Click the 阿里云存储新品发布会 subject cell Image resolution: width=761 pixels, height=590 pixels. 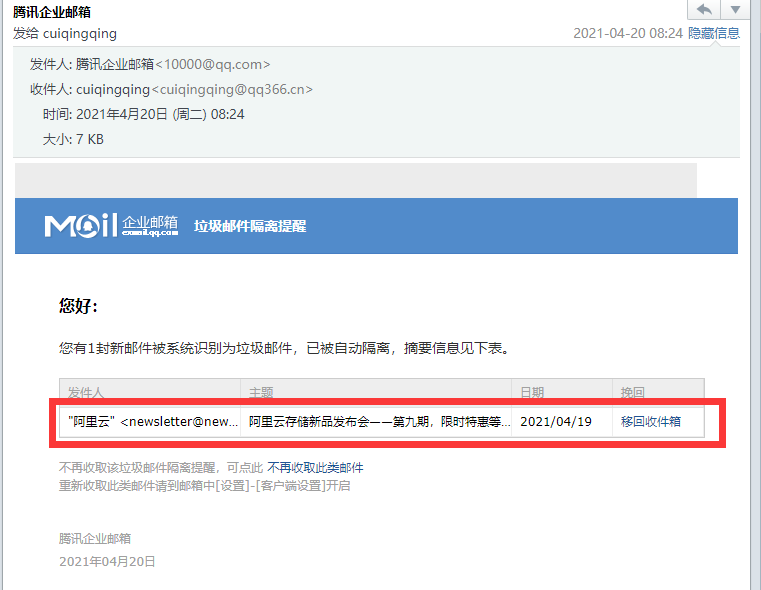[x=379, y=422]
